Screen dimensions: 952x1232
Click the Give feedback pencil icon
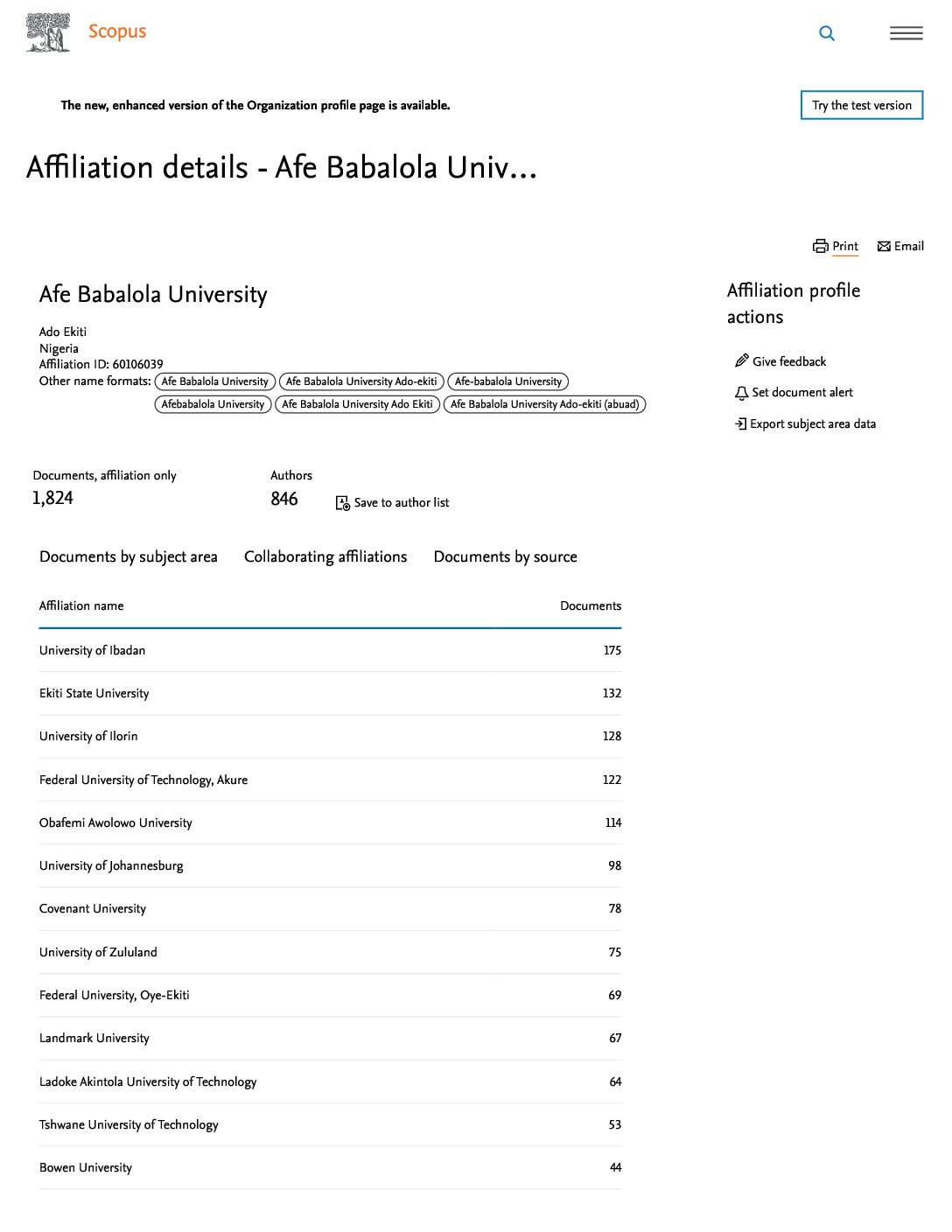(741, 361)
